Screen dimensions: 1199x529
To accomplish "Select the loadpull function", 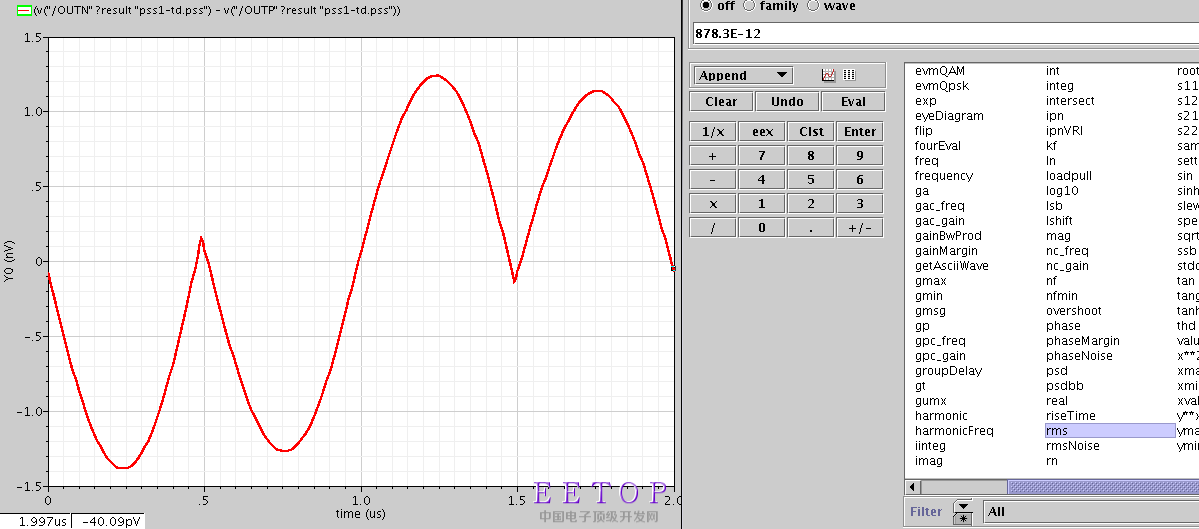I will tap(1068, 176).
